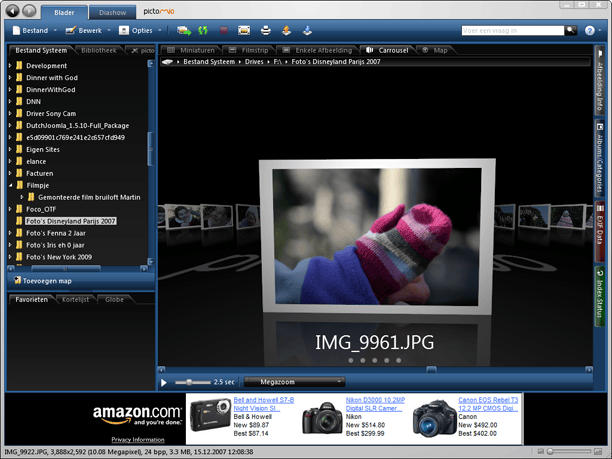Click the zoom-in icon in status bar
The image size is (612, 459).
(598, 452)
